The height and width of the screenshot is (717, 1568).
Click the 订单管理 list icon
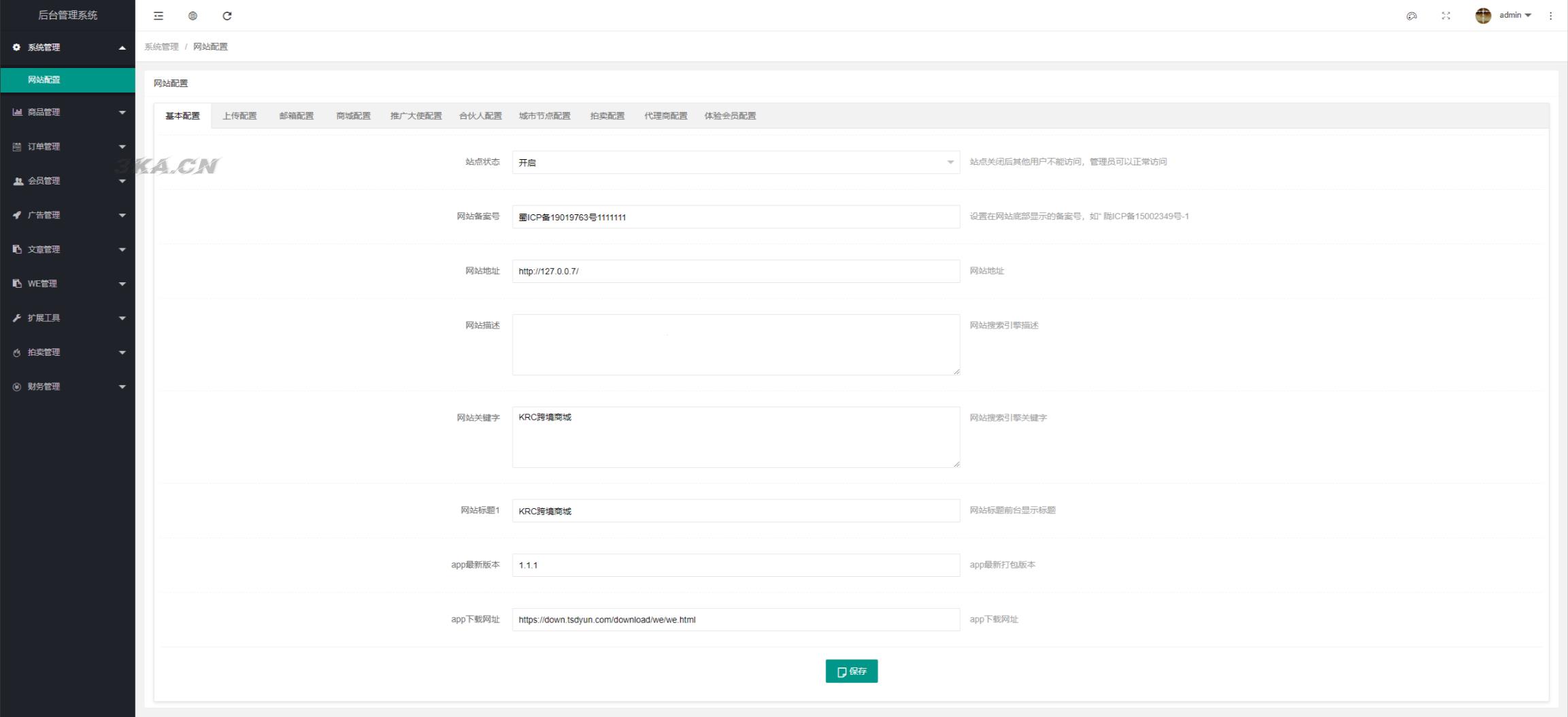17,146
